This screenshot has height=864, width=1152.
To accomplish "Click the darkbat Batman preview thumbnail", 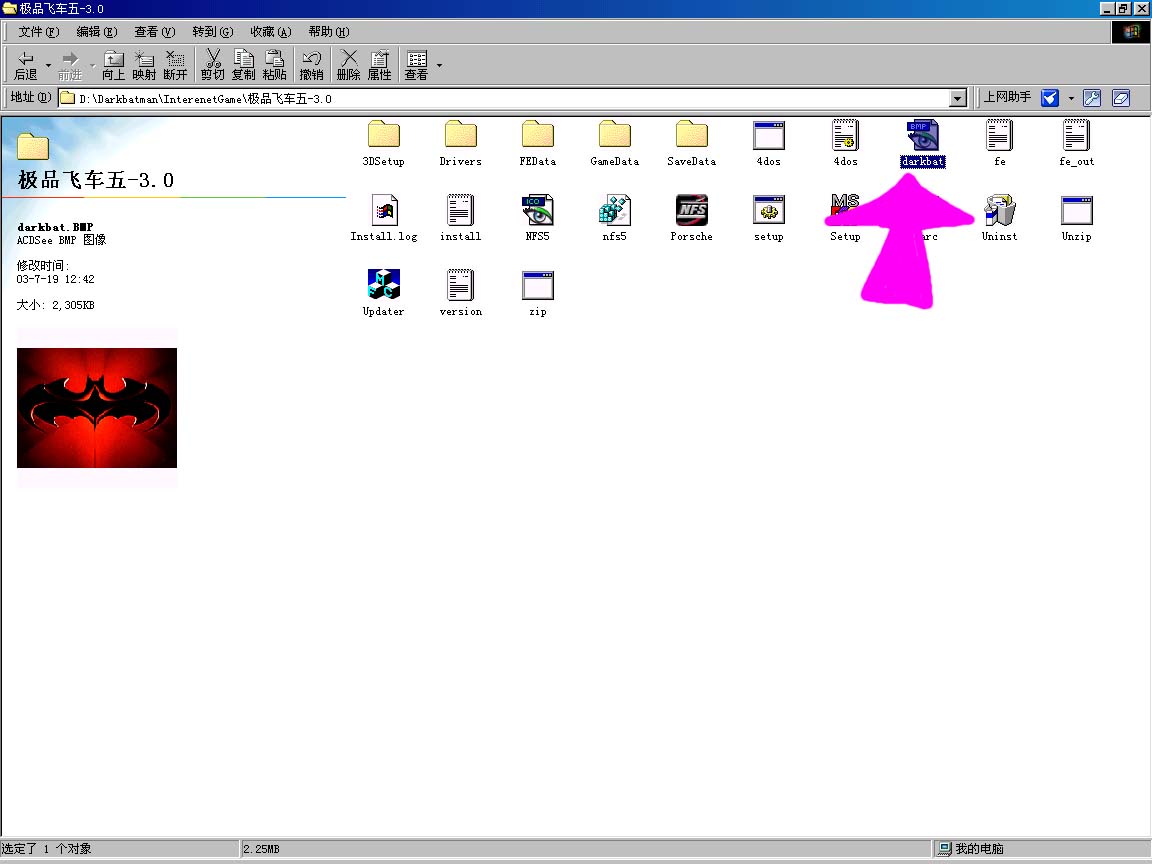I will [97, 408].
